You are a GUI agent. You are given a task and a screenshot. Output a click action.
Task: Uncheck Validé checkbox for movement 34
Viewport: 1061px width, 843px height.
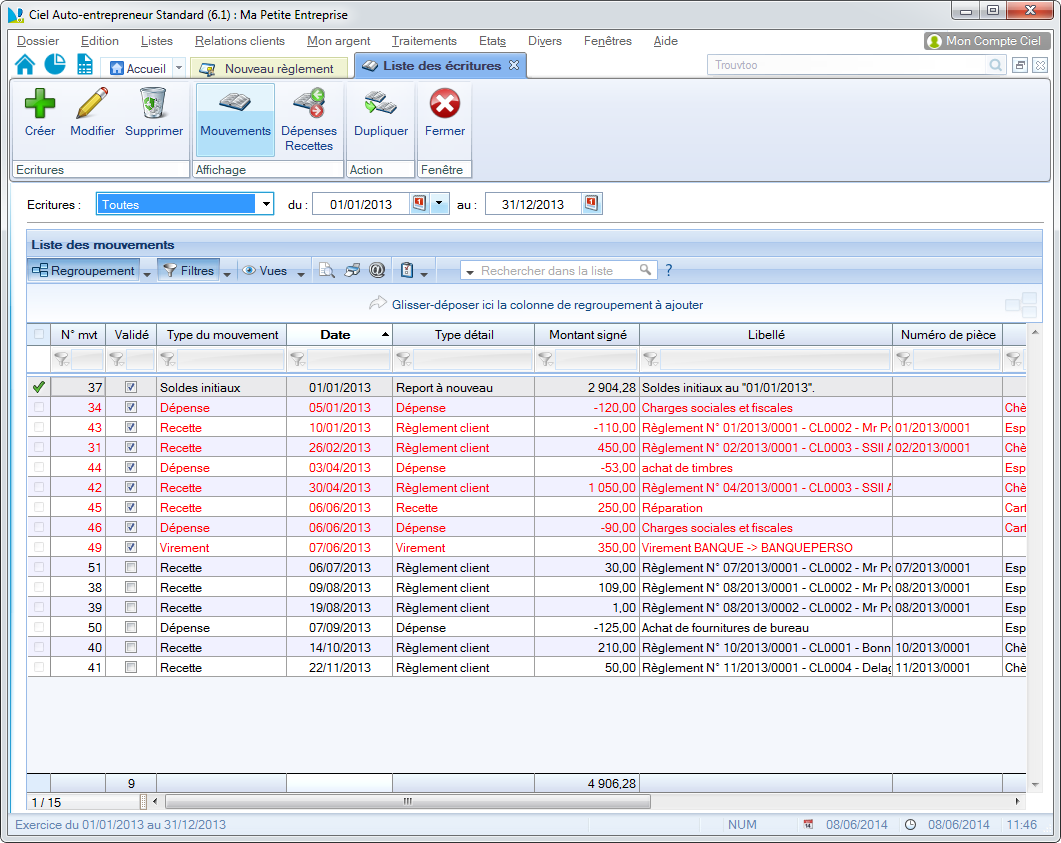tap(130, 408)
